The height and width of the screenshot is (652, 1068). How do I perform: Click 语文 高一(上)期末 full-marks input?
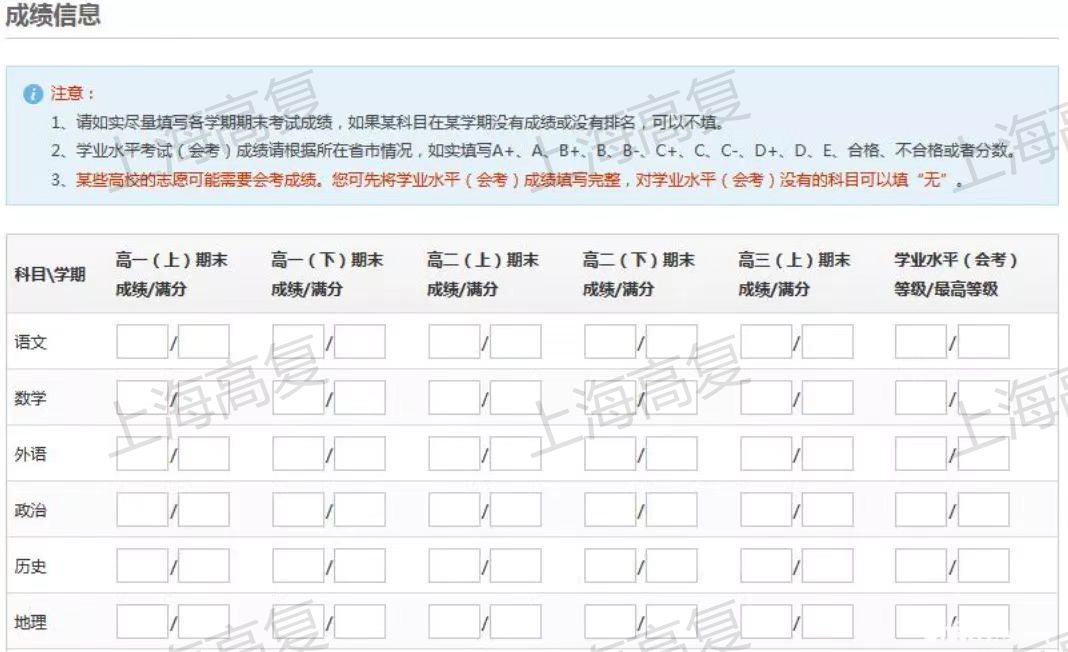click(x=204, y=342)
